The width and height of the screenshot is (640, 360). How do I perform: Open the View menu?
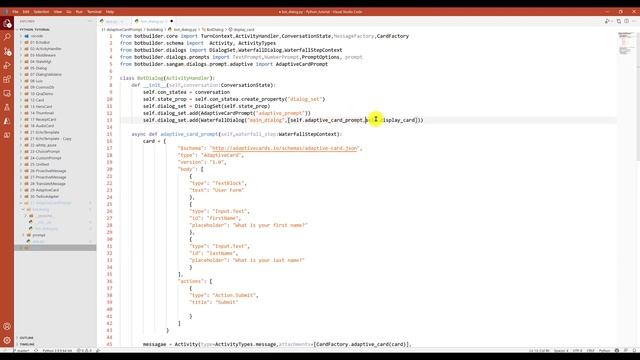point(58,12)
